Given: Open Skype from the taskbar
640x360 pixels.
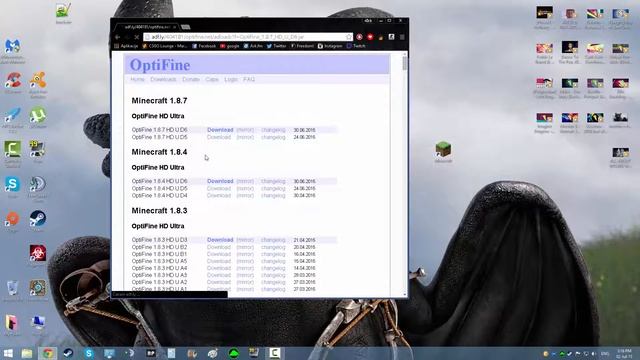Looking at the screenshot, I should pos(89,353).
